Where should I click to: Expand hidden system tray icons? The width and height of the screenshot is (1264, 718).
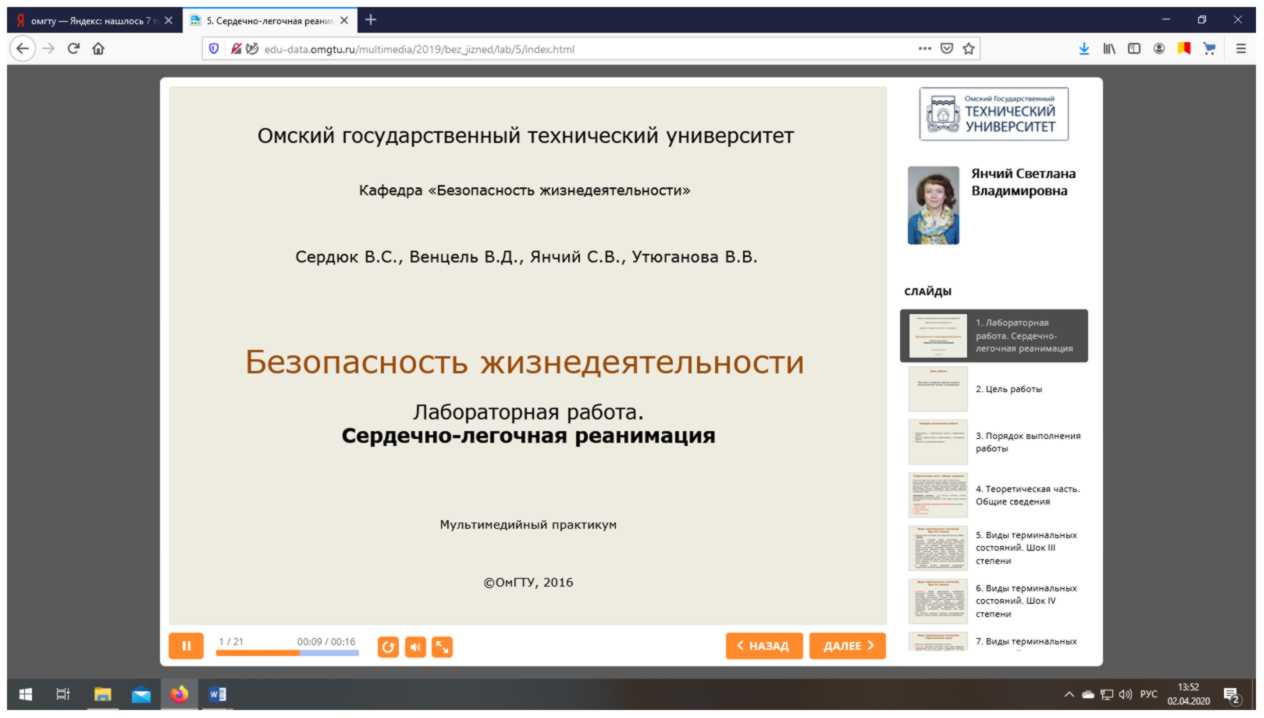point(1069,694)
